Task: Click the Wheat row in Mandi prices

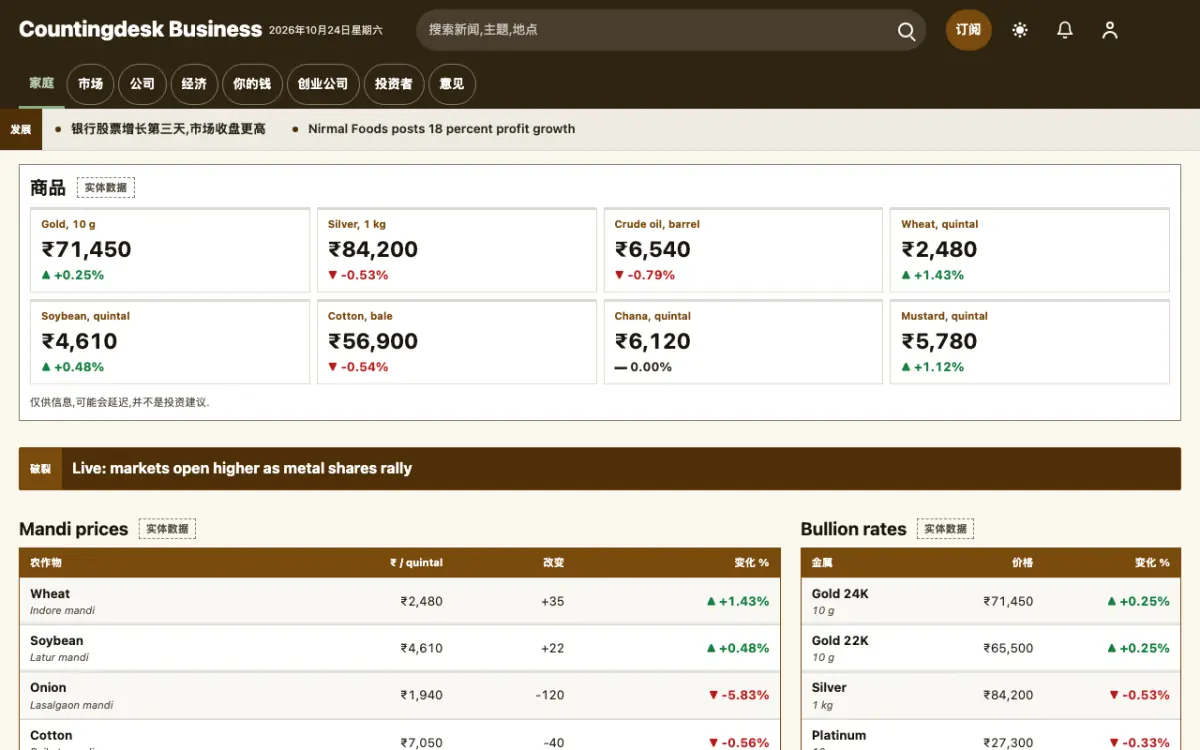Action: click(x=400, y=601)
